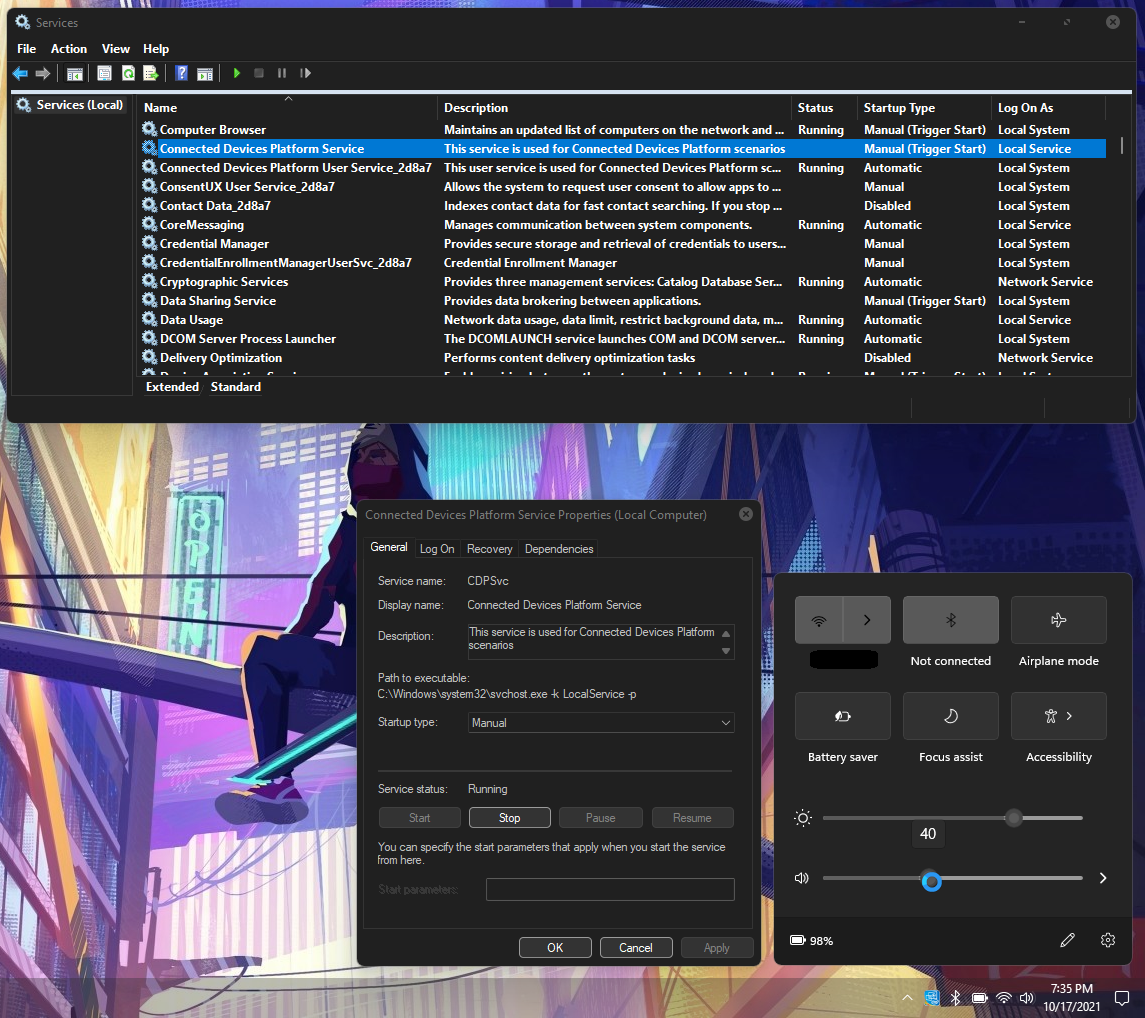The image size is (1145, 1018).
Task: Toggle the Airplane mode quick setting
Action: [1059, 620]
